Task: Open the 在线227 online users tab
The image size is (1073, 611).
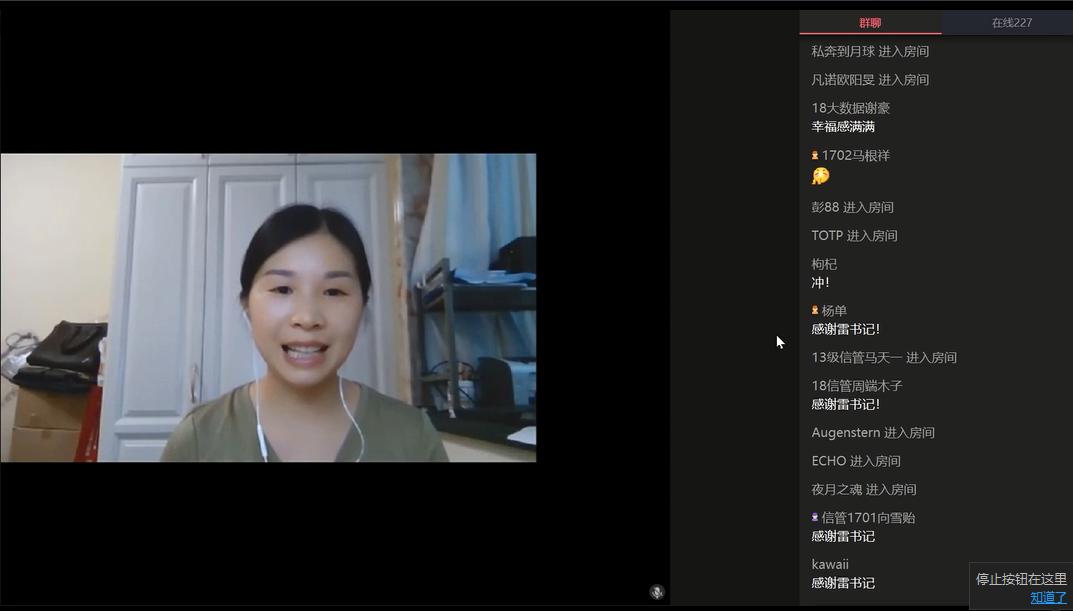Action: point(1011,23)
